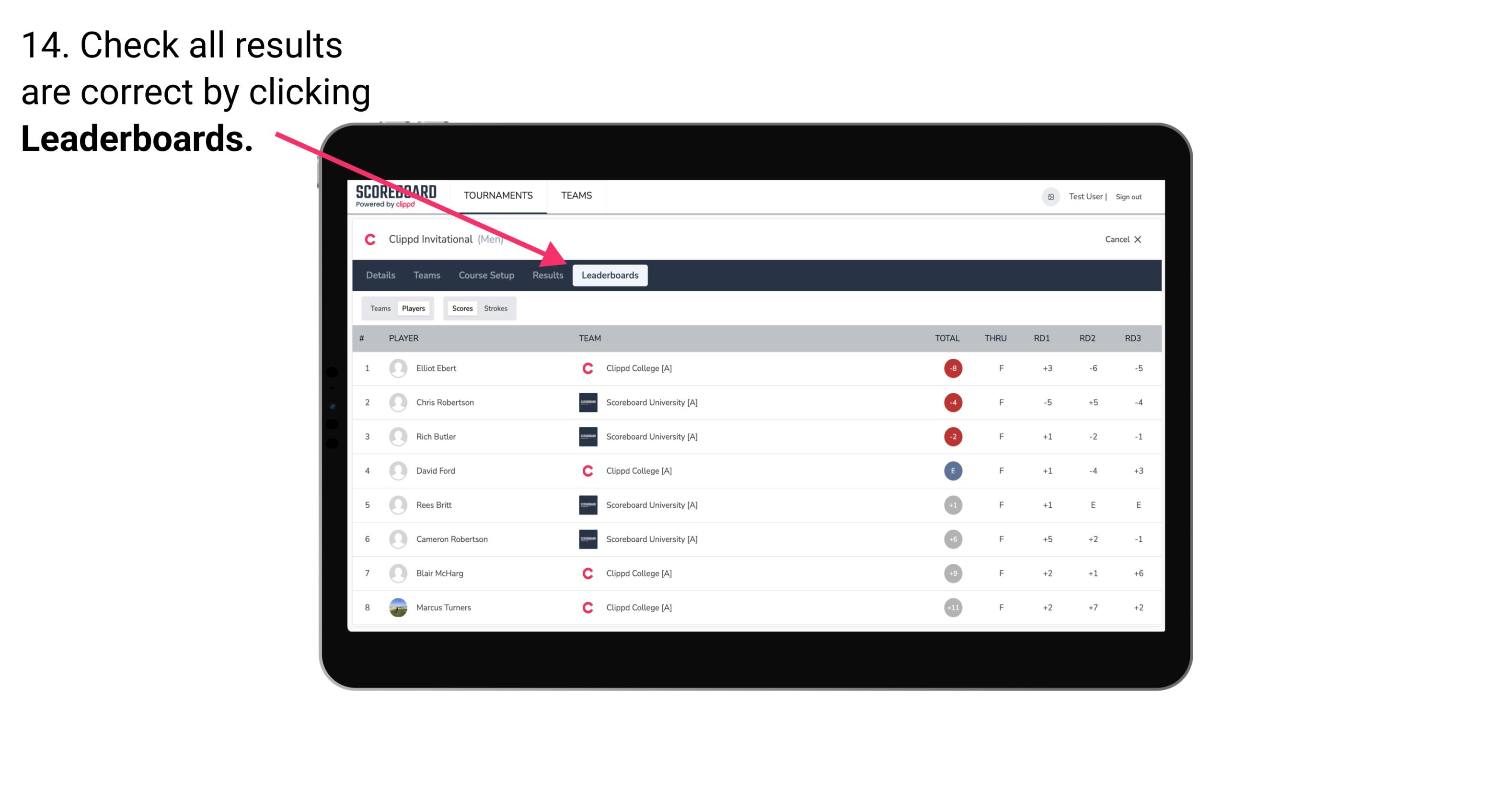Expand the Players filter dropdown
The width and height of the screenshot is (1510, 812).
tap(412, 308)
